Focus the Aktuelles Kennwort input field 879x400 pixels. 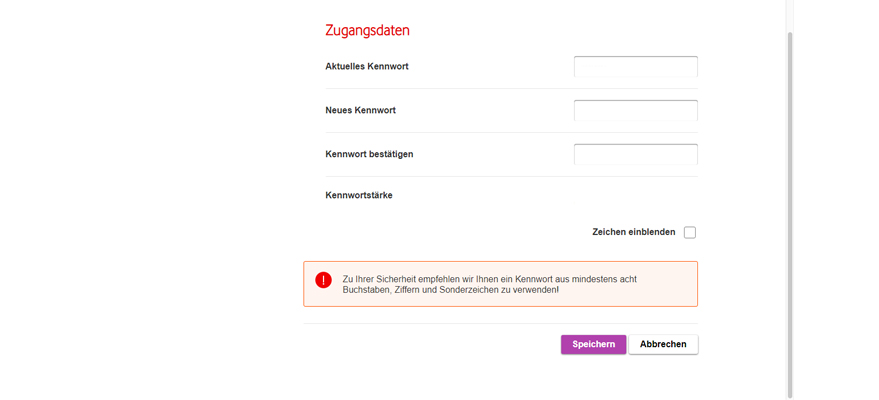(635, 67)
